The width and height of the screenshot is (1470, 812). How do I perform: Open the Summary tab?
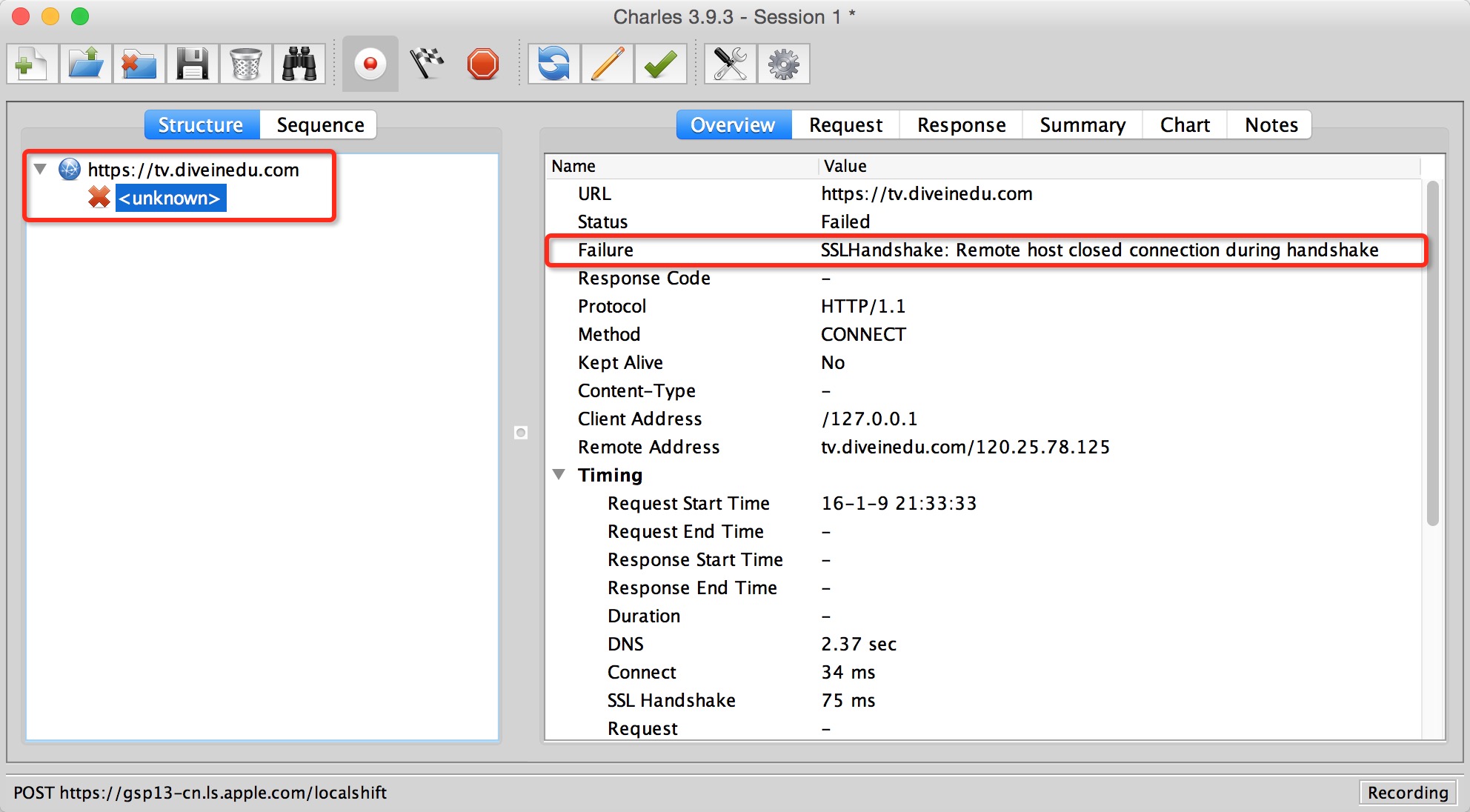[x=1083, y=124]
